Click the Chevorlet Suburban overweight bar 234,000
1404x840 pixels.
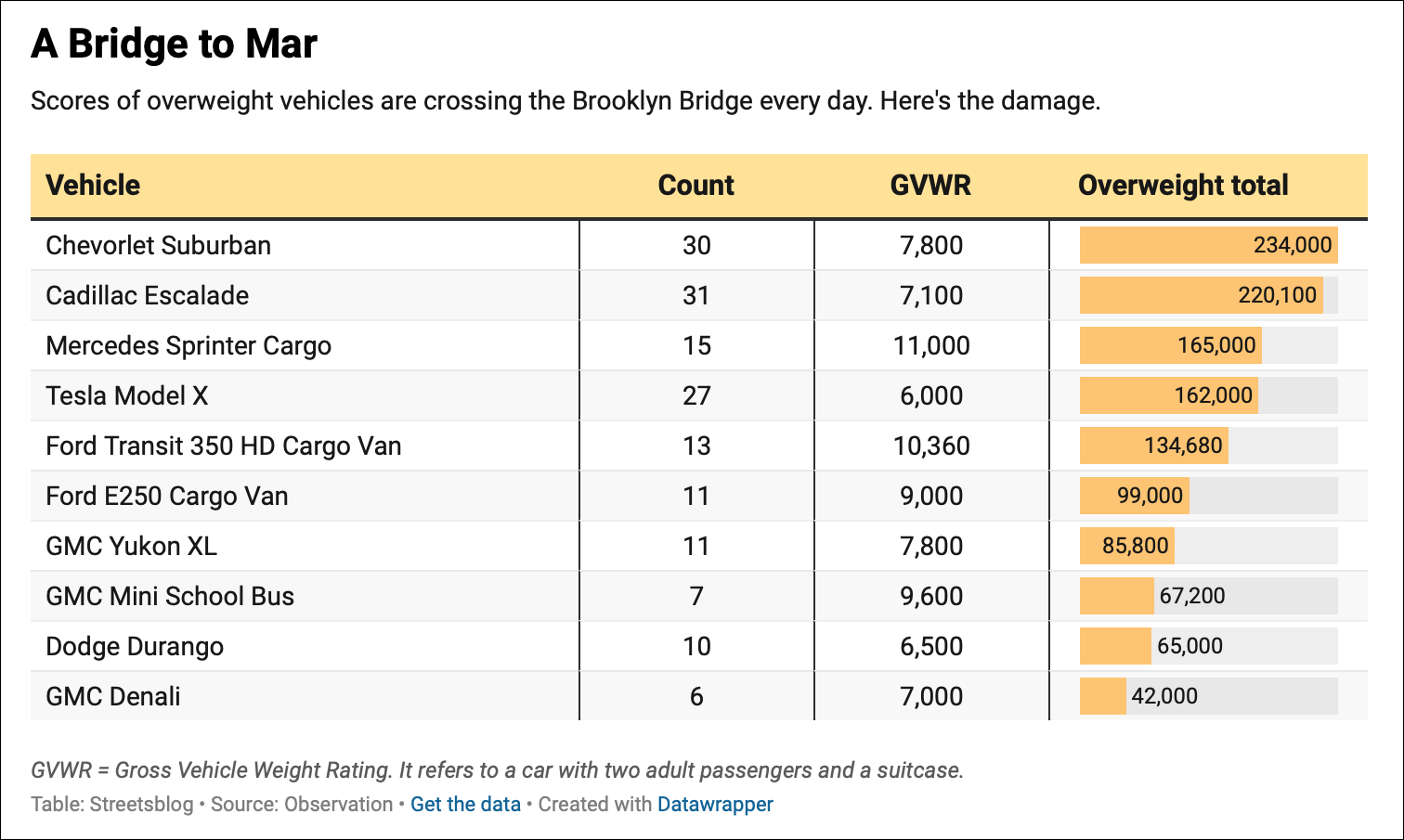[1208, 245]
